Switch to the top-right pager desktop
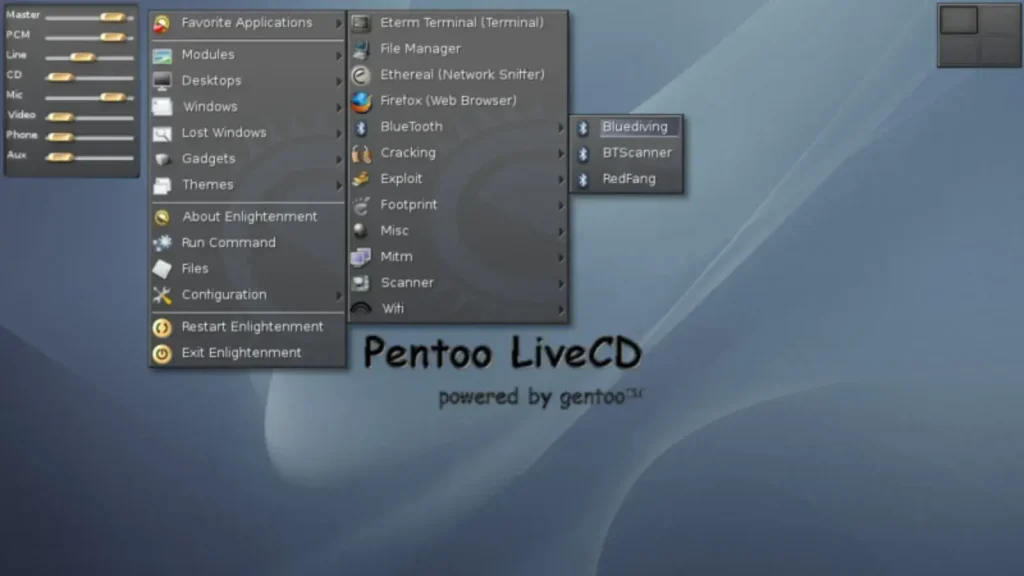The image size is (1024, 576). pos(999,20)
